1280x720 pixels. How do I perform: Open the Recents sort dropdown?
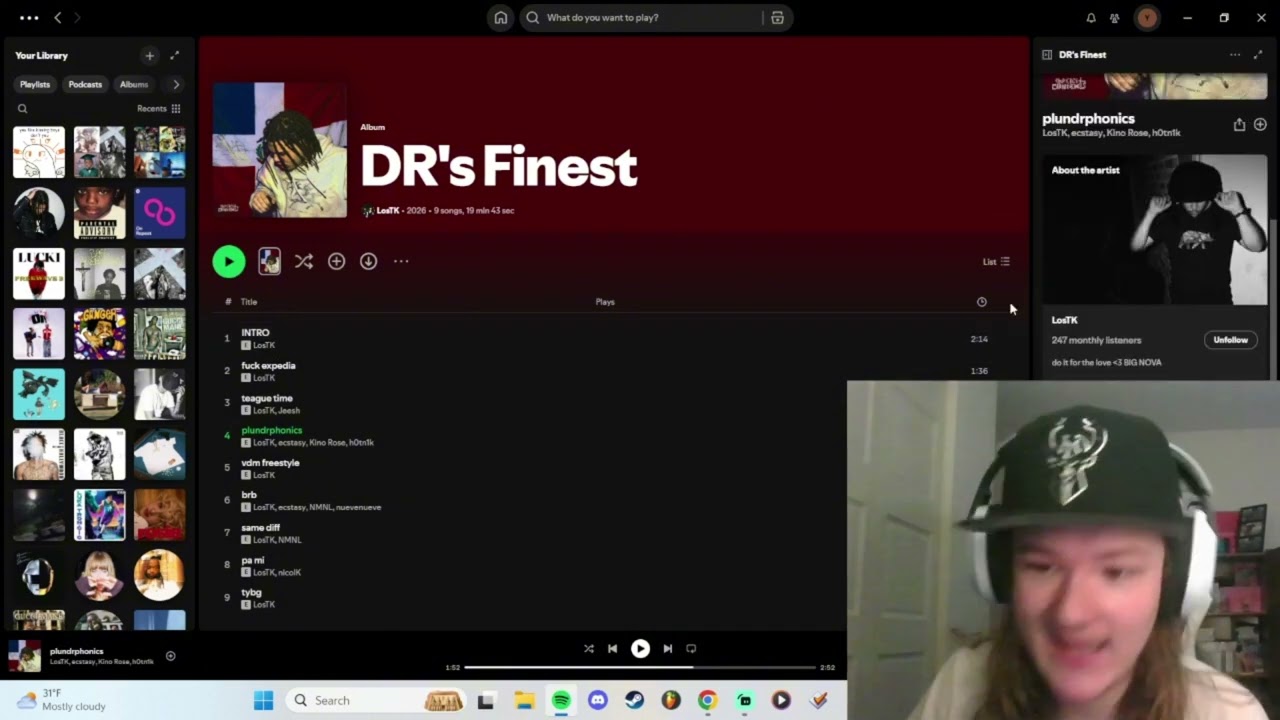pos(159,108)
